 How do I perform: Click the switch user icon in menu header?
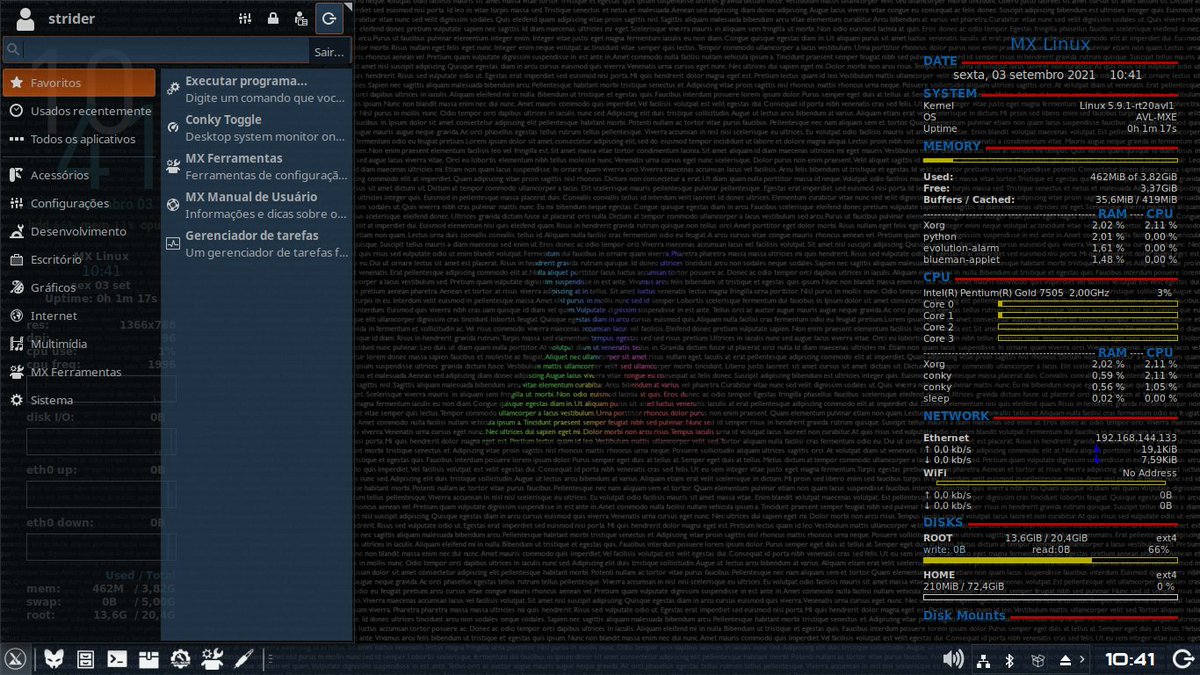(x=301, y=18)
